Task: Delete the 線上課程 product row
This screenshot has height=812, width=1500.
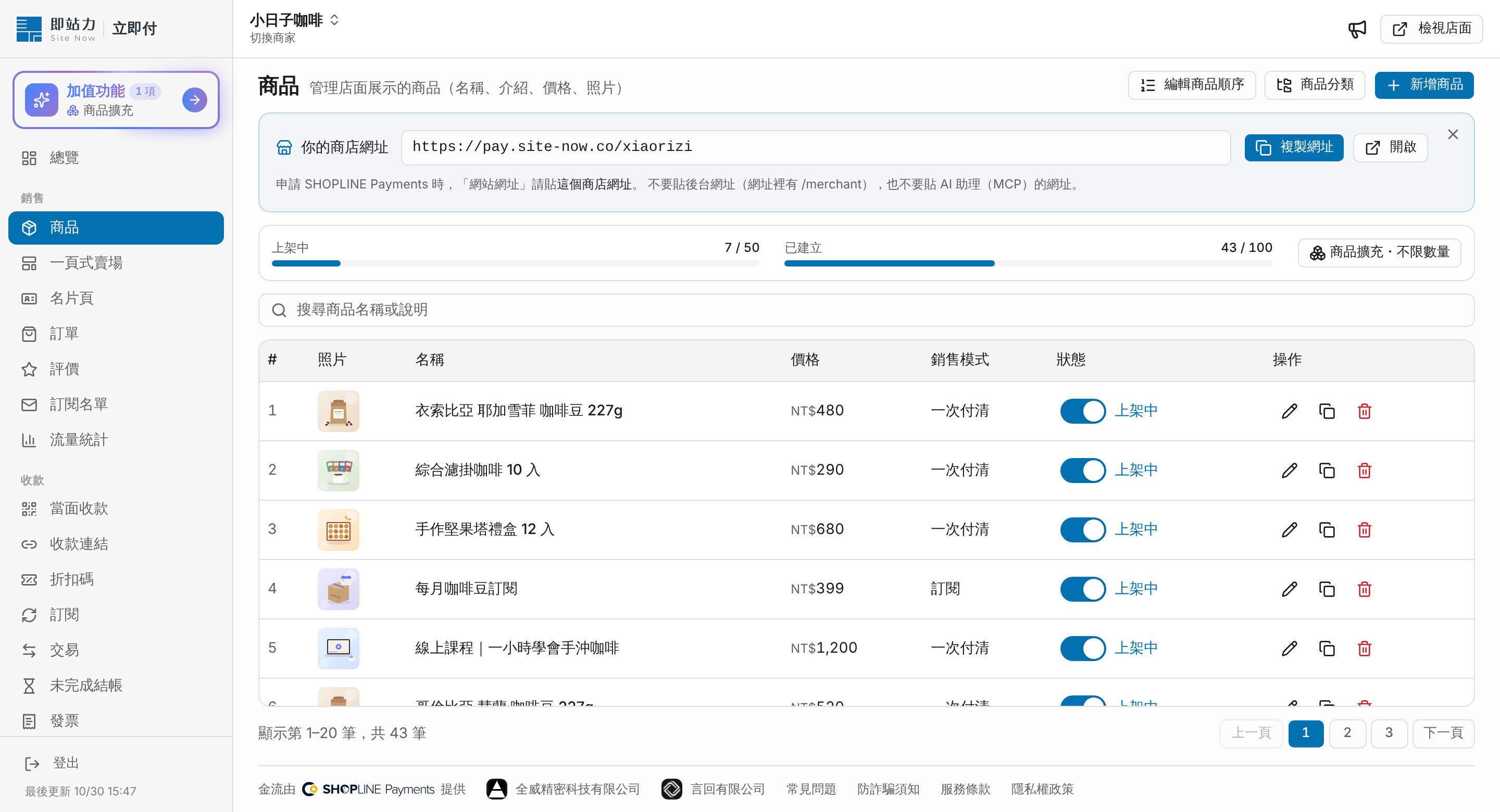Action: click(1365, 649)
